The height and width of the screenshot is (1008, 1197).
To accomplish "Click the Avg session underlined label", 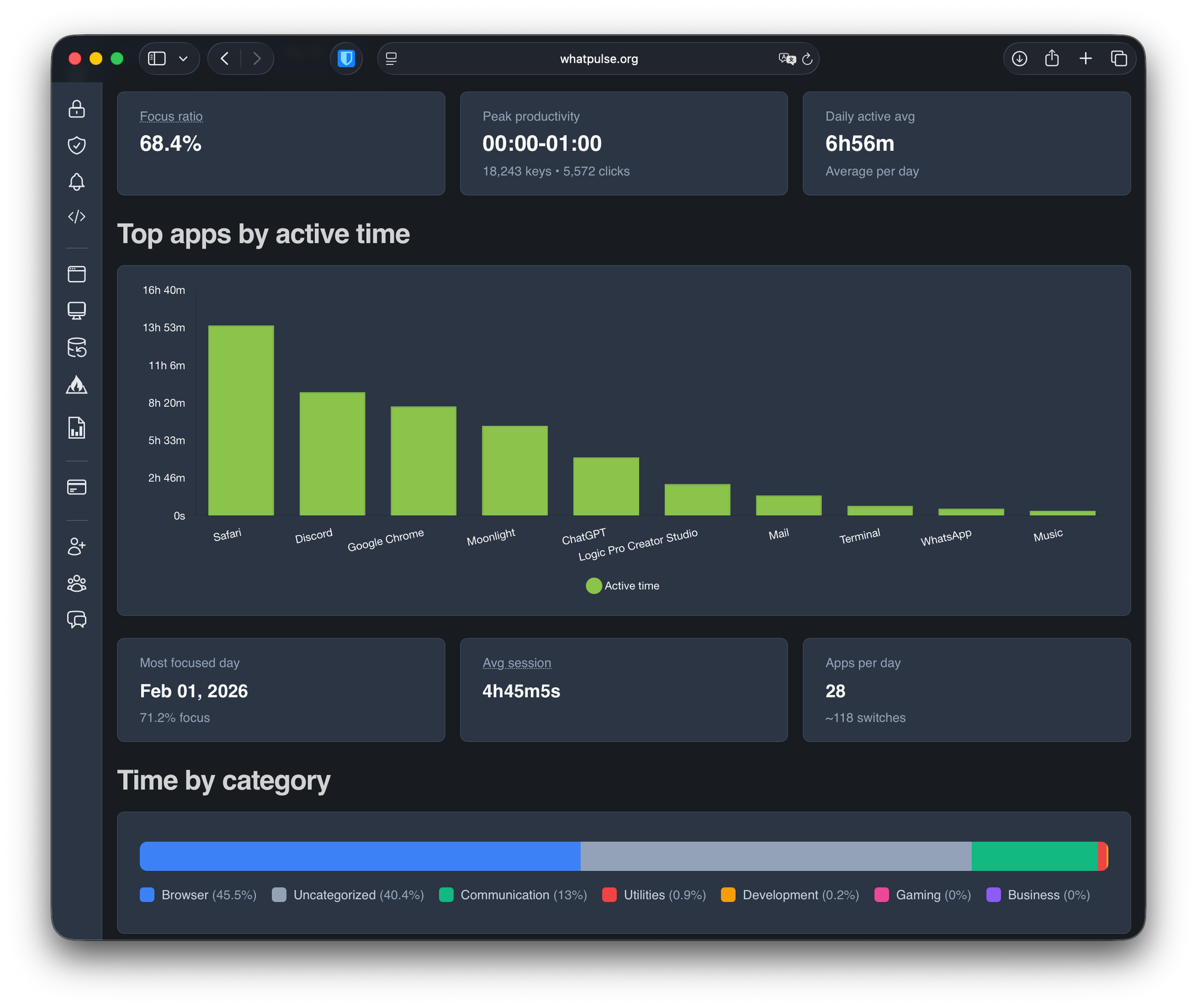I will 517,663.
